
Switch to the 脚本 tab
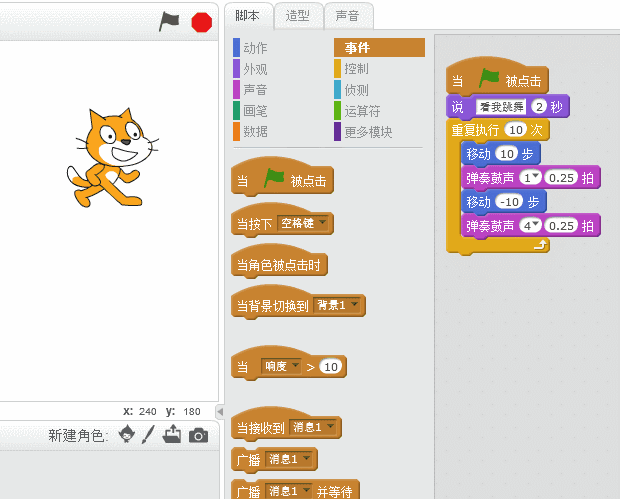pyautogui.click(x=248, y=16)
